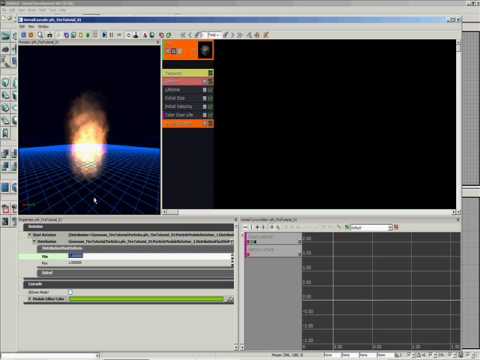Click Add LOD icon before the LOD field
This screenshot has width=480, height=360.
click(198, 35)
